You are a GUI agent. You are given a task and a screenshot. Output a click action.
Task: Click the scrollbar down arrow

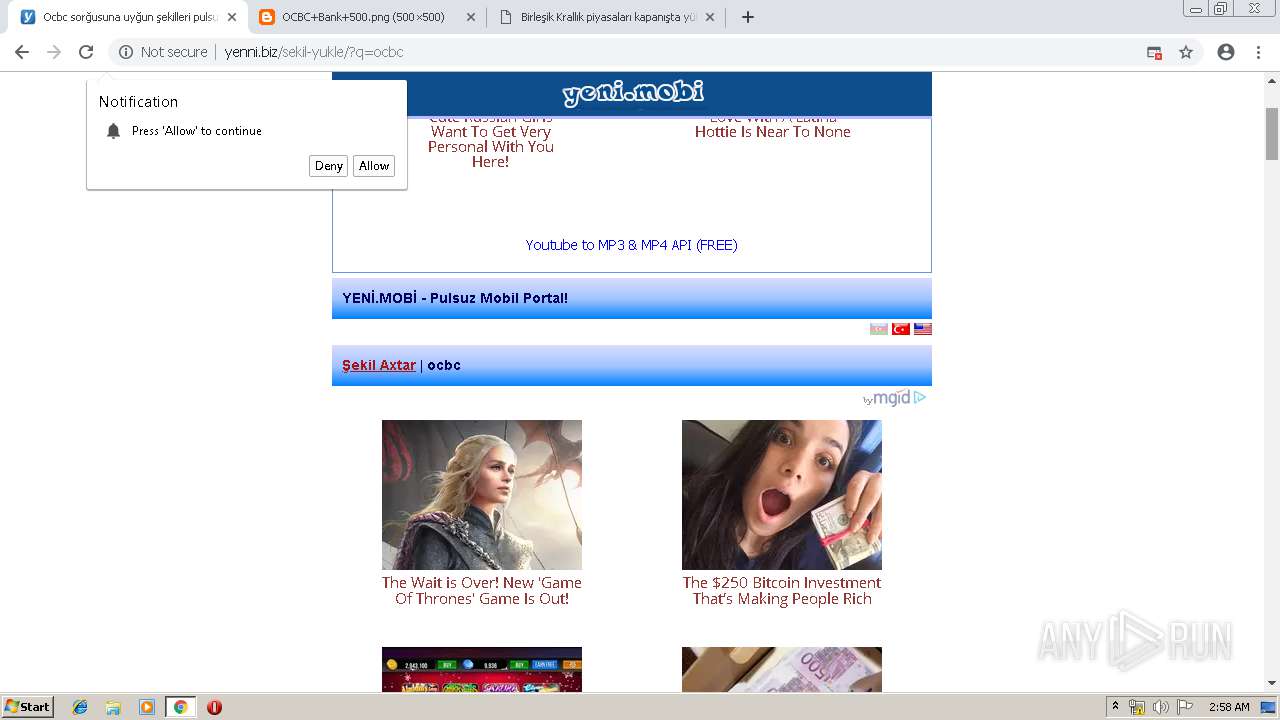(1272, 684)
